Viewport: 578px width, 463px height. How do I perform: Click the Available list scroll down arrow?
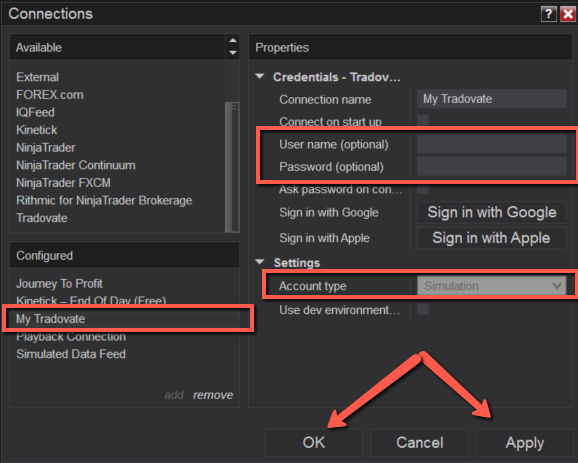pyautogui.click(x=233, y=53)
